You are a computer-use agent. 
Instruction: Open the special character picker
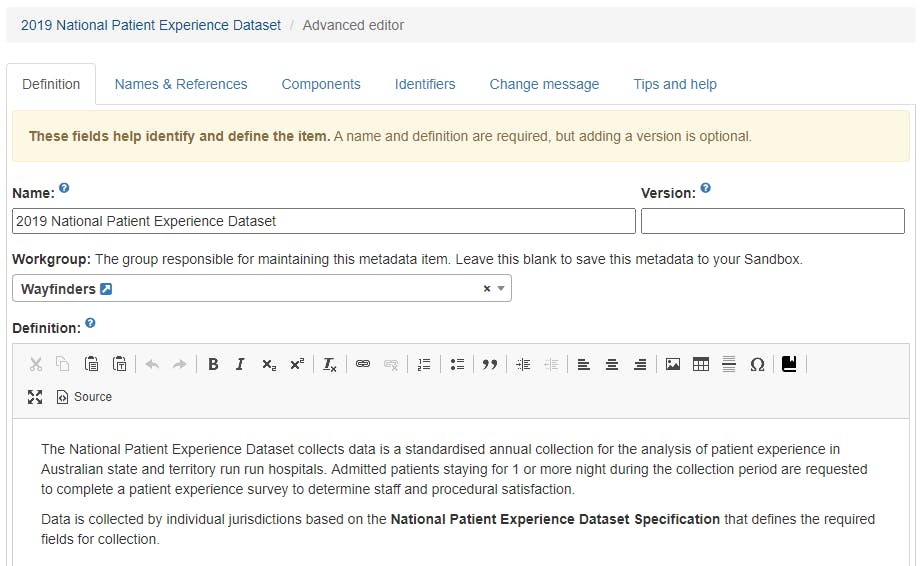point(757,365)
